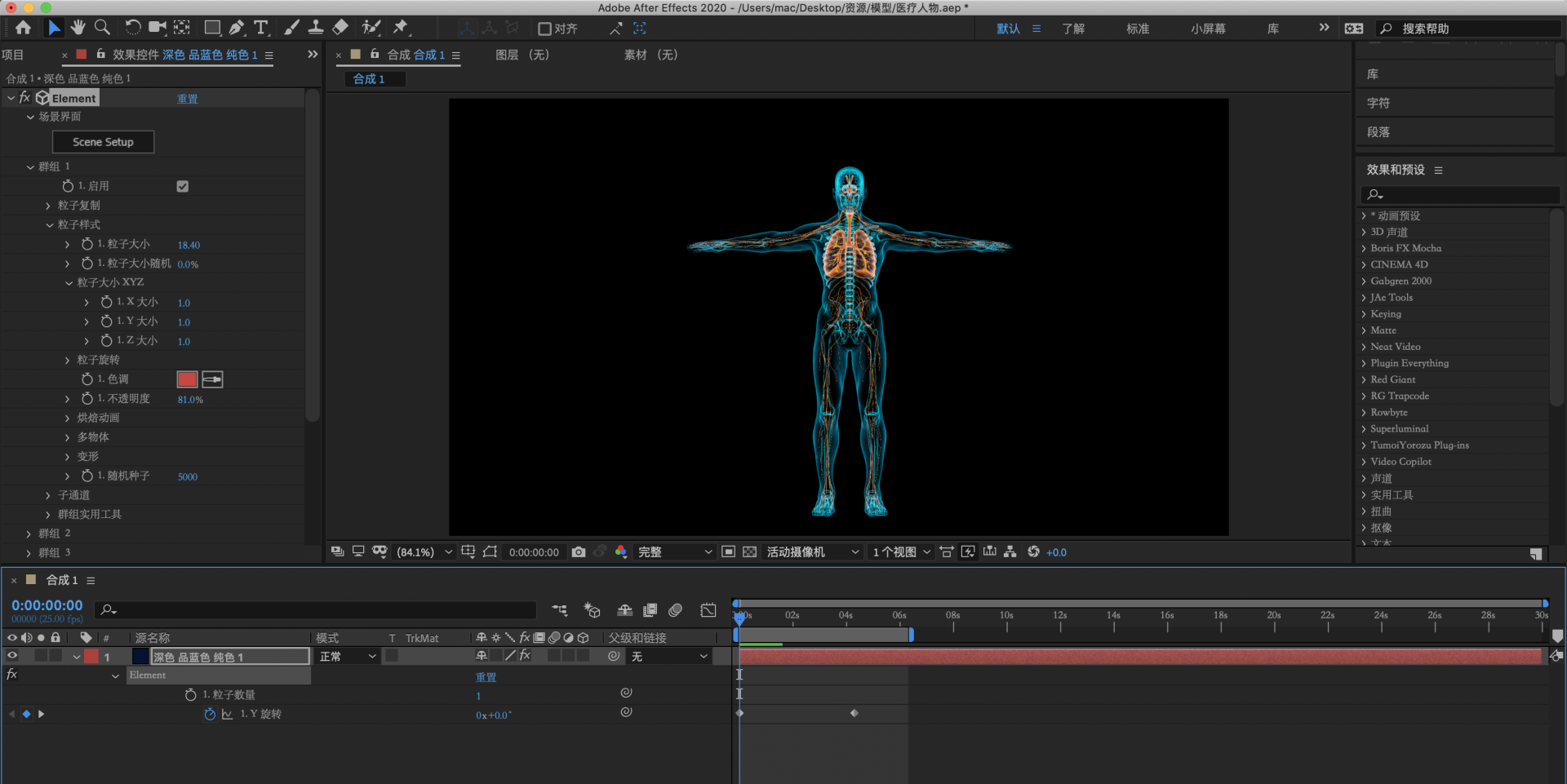The image size is (1567, 784).
Task: Open the 正常 blend mode dropdown
Action: pos(348,656)
